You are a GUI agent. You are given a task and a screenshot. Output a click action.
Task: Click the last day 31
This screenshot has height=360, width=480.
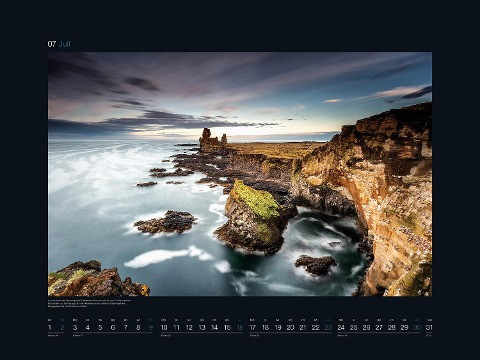(429, 327)
